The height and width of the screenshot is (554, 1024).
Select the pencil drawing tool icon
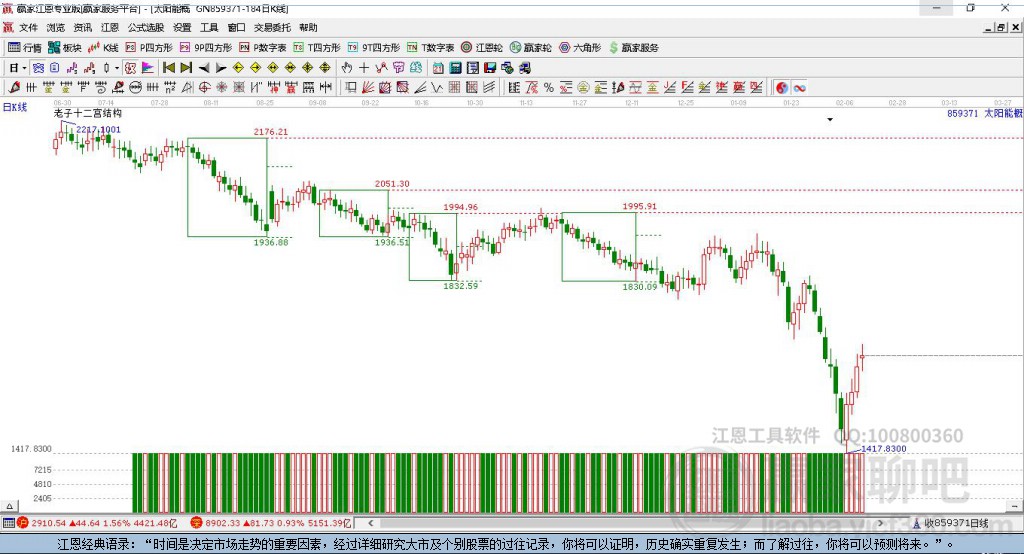[14, 88]
